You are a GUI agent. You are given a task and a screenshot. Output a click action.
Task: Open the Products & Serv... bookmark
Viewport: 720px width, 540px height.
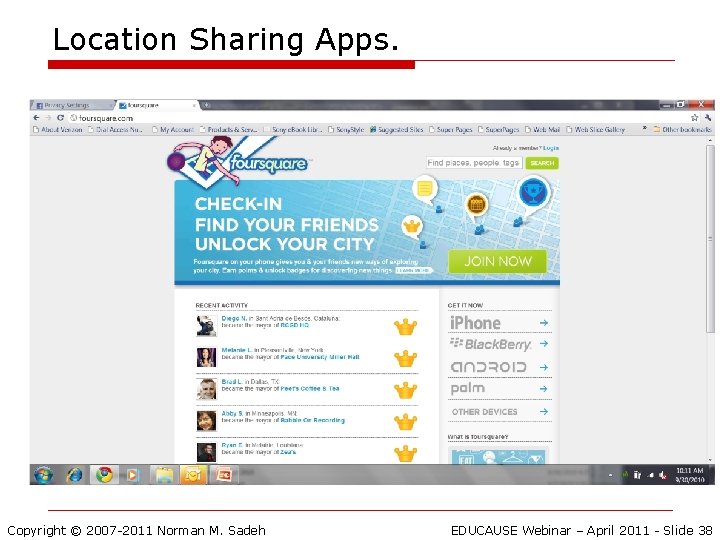(228, 129)
